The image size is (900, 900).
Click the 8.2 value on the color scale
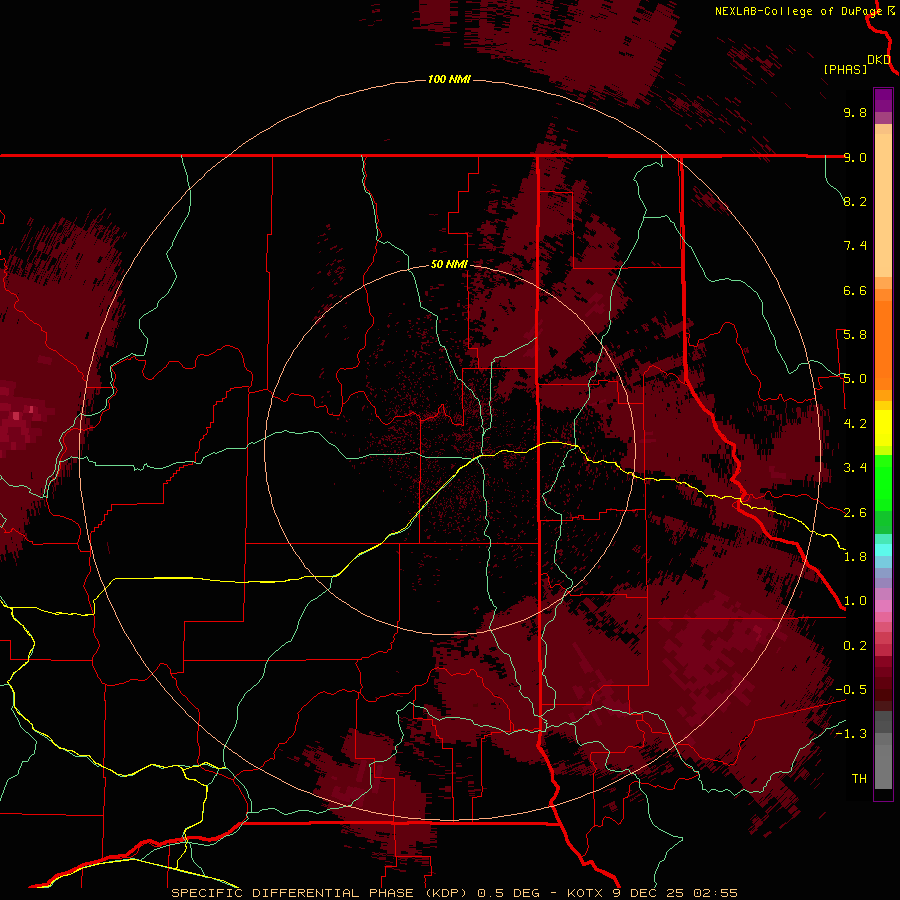[855, 201]
